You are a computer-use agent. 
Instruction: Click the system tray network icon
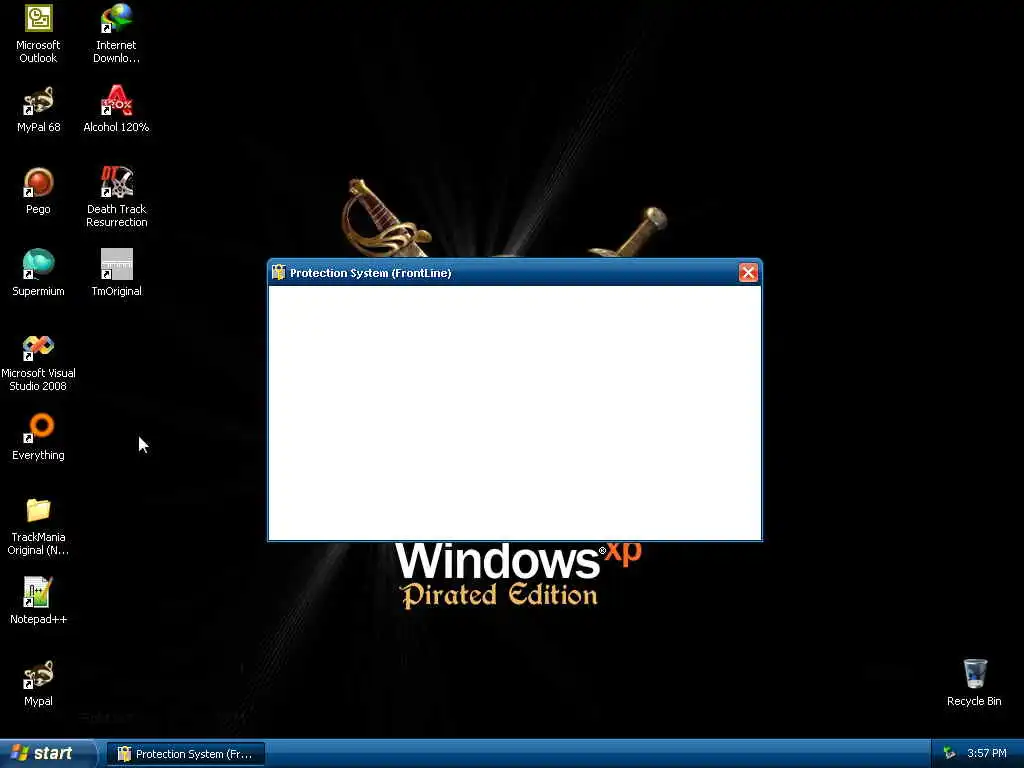(x=950, y=754)
